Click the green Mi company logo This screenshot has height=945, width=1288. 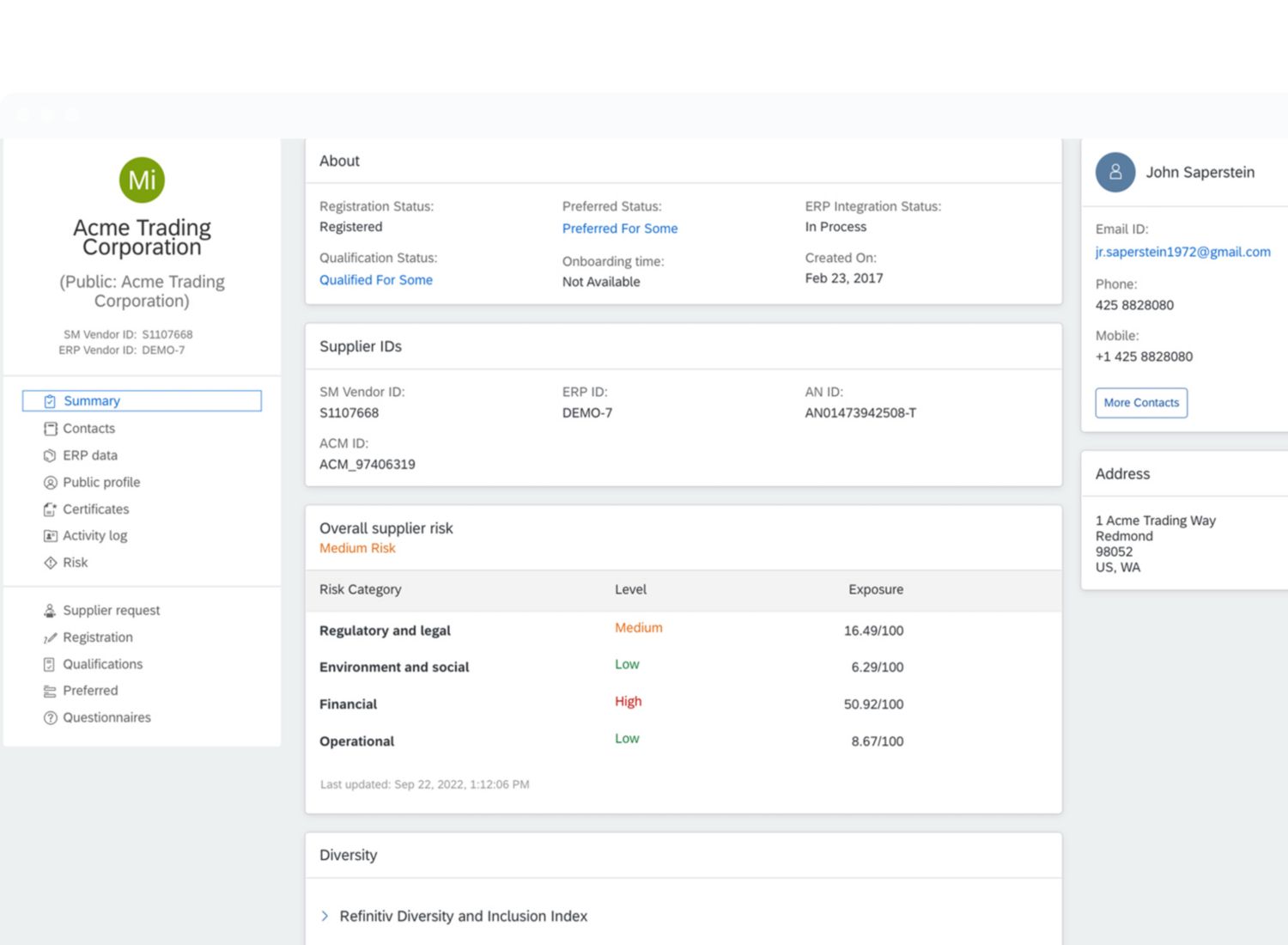point(142,180)
